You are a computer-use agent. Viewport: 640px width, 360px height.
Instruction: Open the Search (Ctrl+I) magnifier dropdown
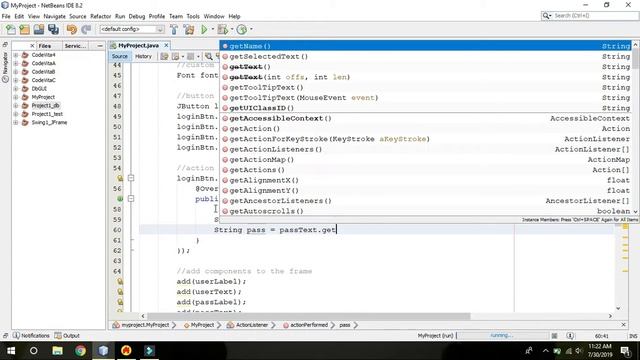(547, 16)
